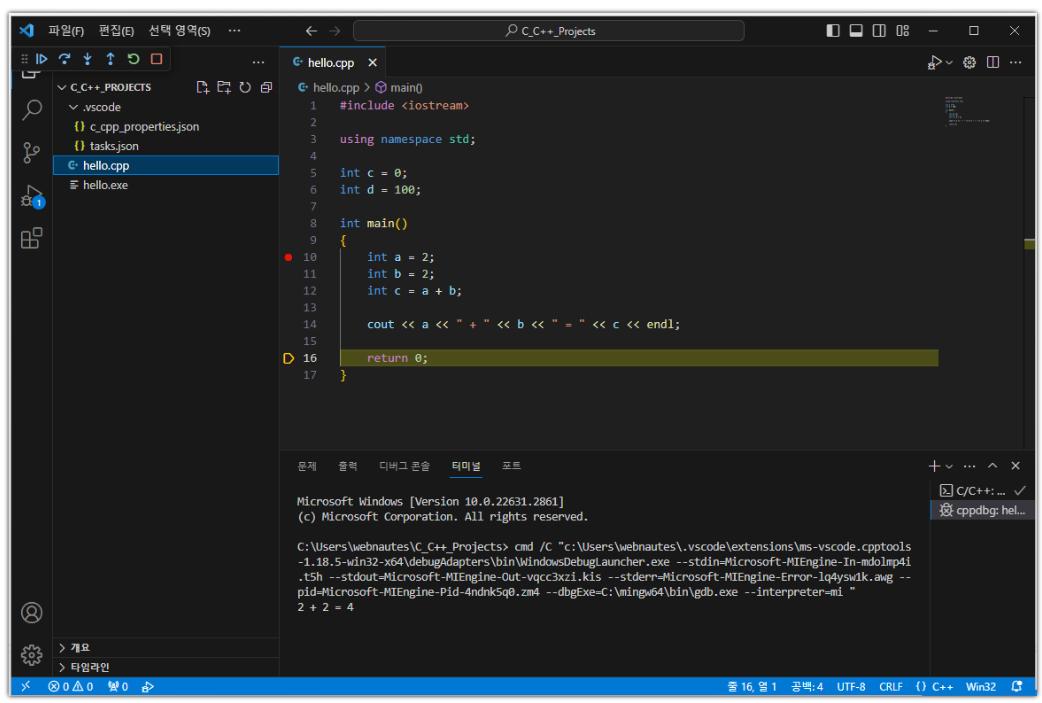This screenshot has height=703, width=1042.
Task: Open explorer views and more actions menu
Action: click(x=259, y=62)
